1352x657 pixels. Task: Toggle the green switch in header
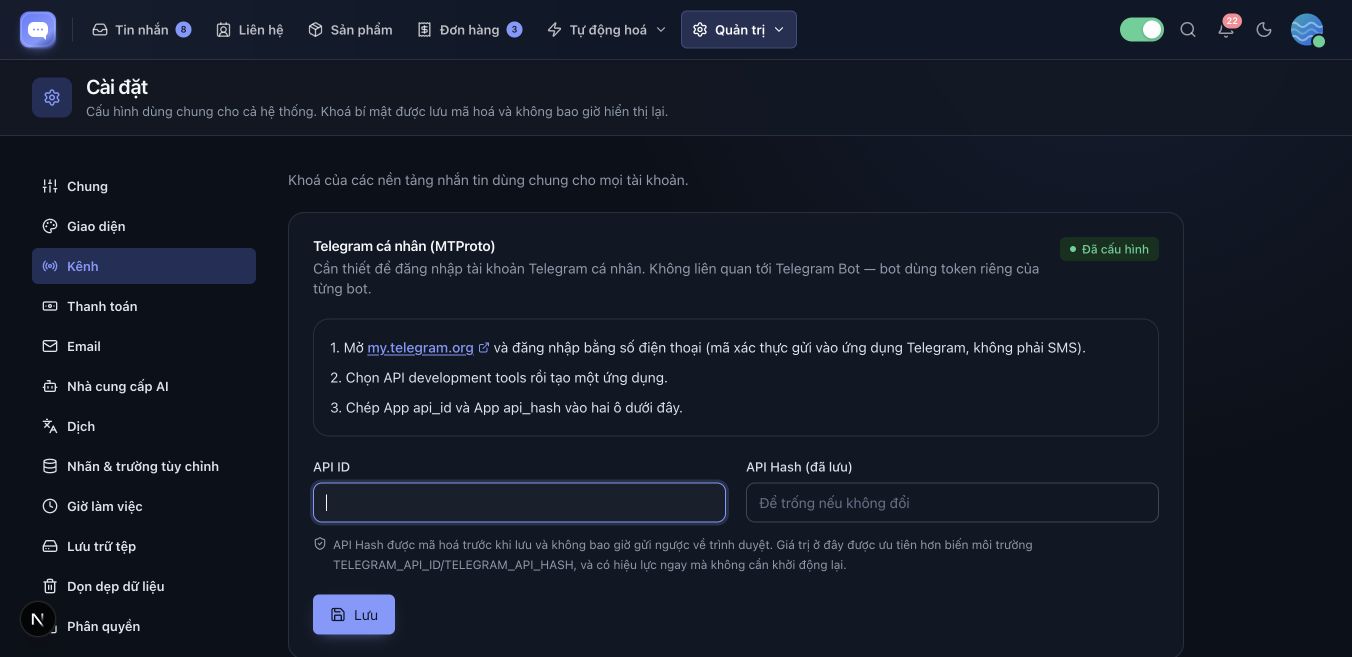click(x=1142, y=30)
